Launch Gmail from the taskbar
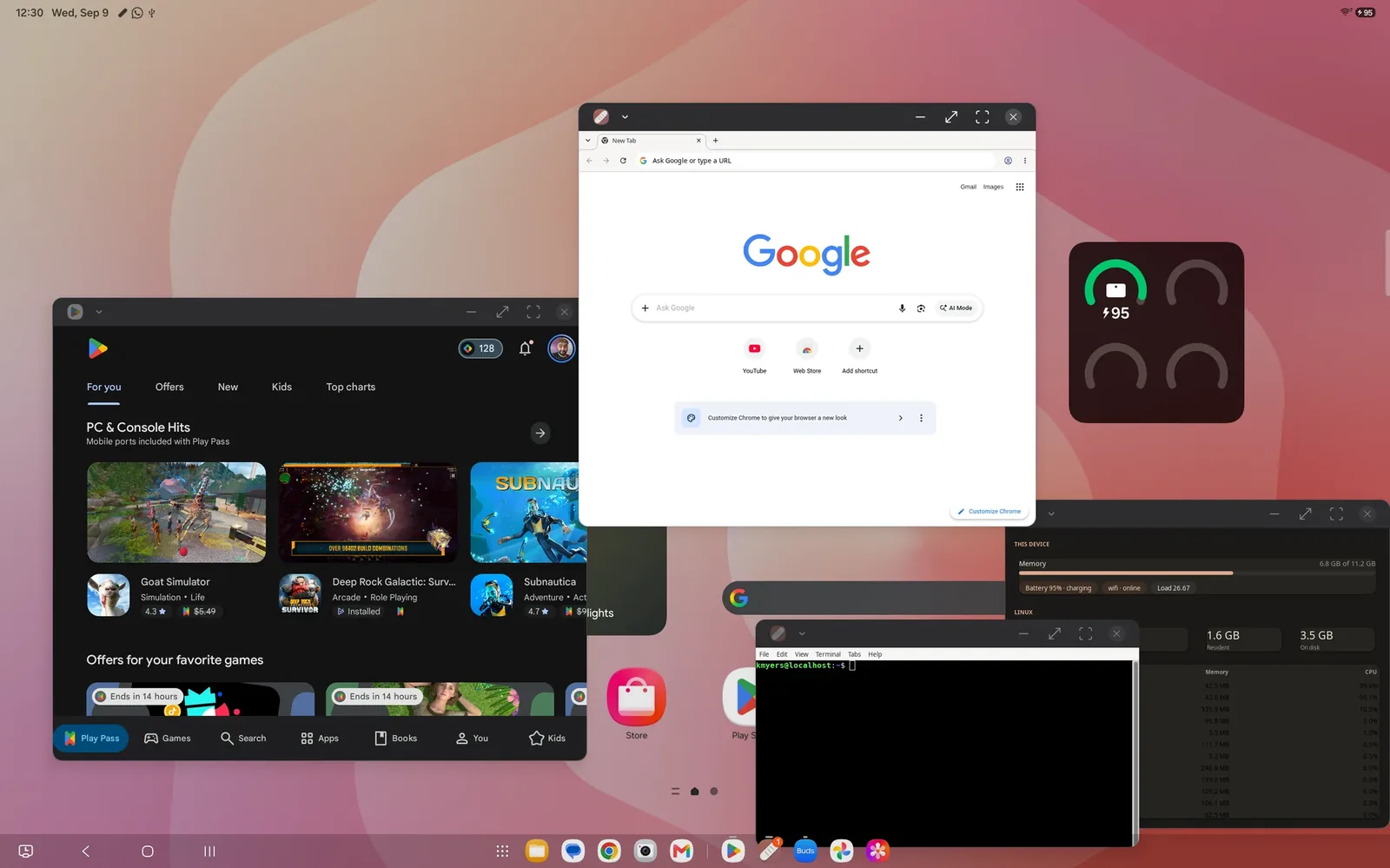 pos(682,851)
